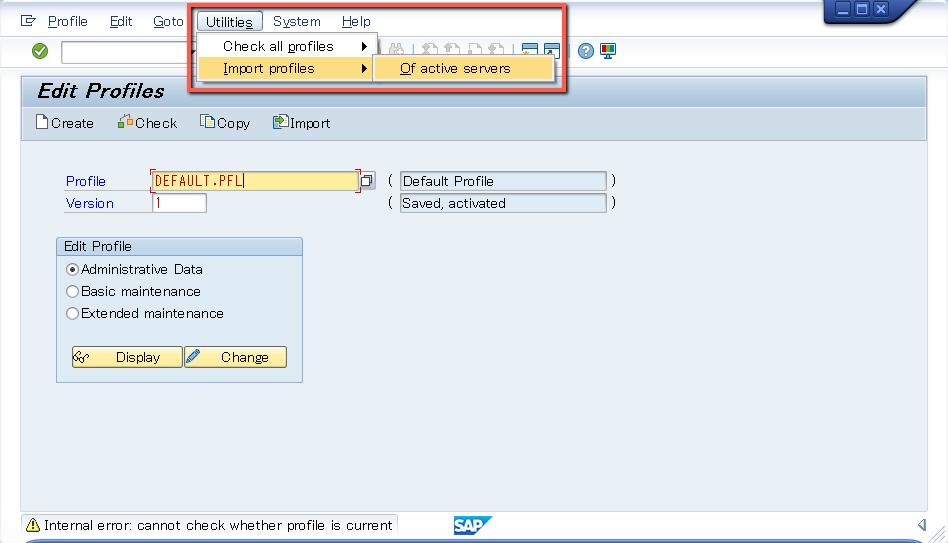Click the Edit Profiles screen title
This screenshot has width=948, height=543.
[x=101, y=91]
